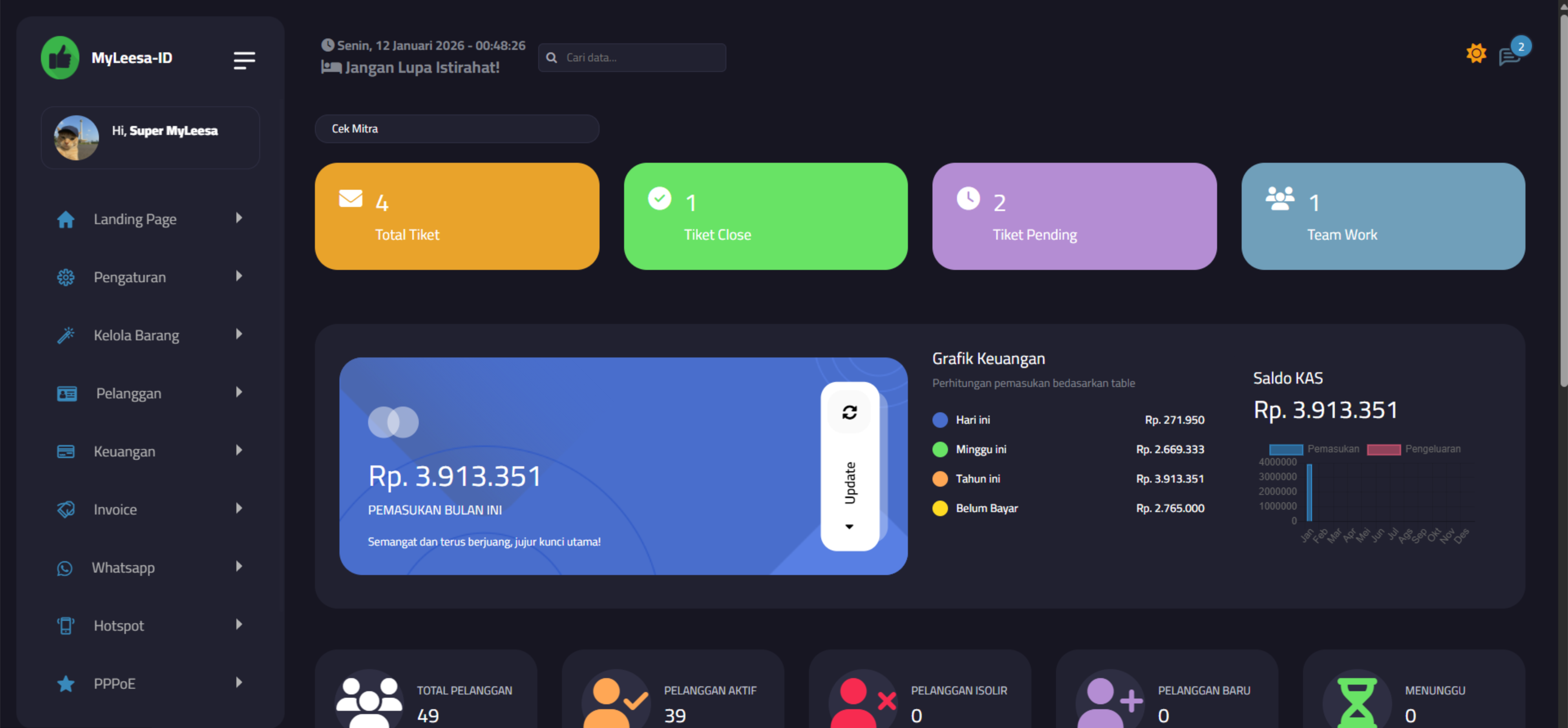Click the Hotspot phone icon in the sidebar
The height and width of the screenshot is (728, 1568).
[65, 625]
